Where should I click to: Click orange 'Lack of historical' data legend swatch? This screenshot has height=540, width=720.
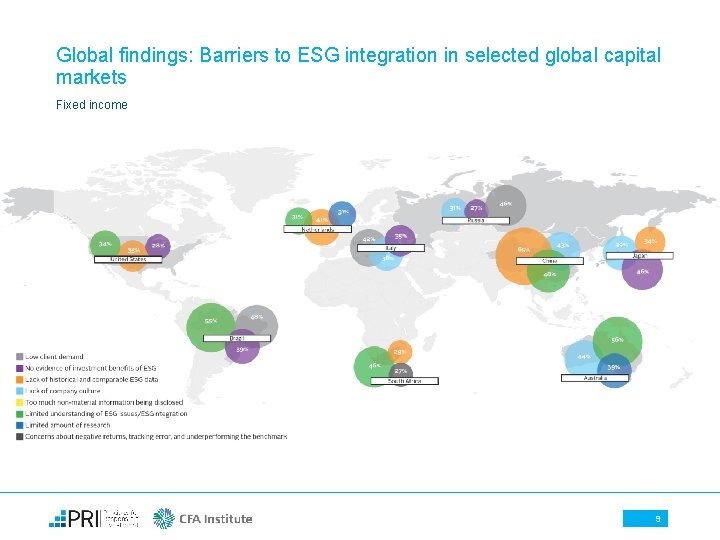tap(19, 380)
